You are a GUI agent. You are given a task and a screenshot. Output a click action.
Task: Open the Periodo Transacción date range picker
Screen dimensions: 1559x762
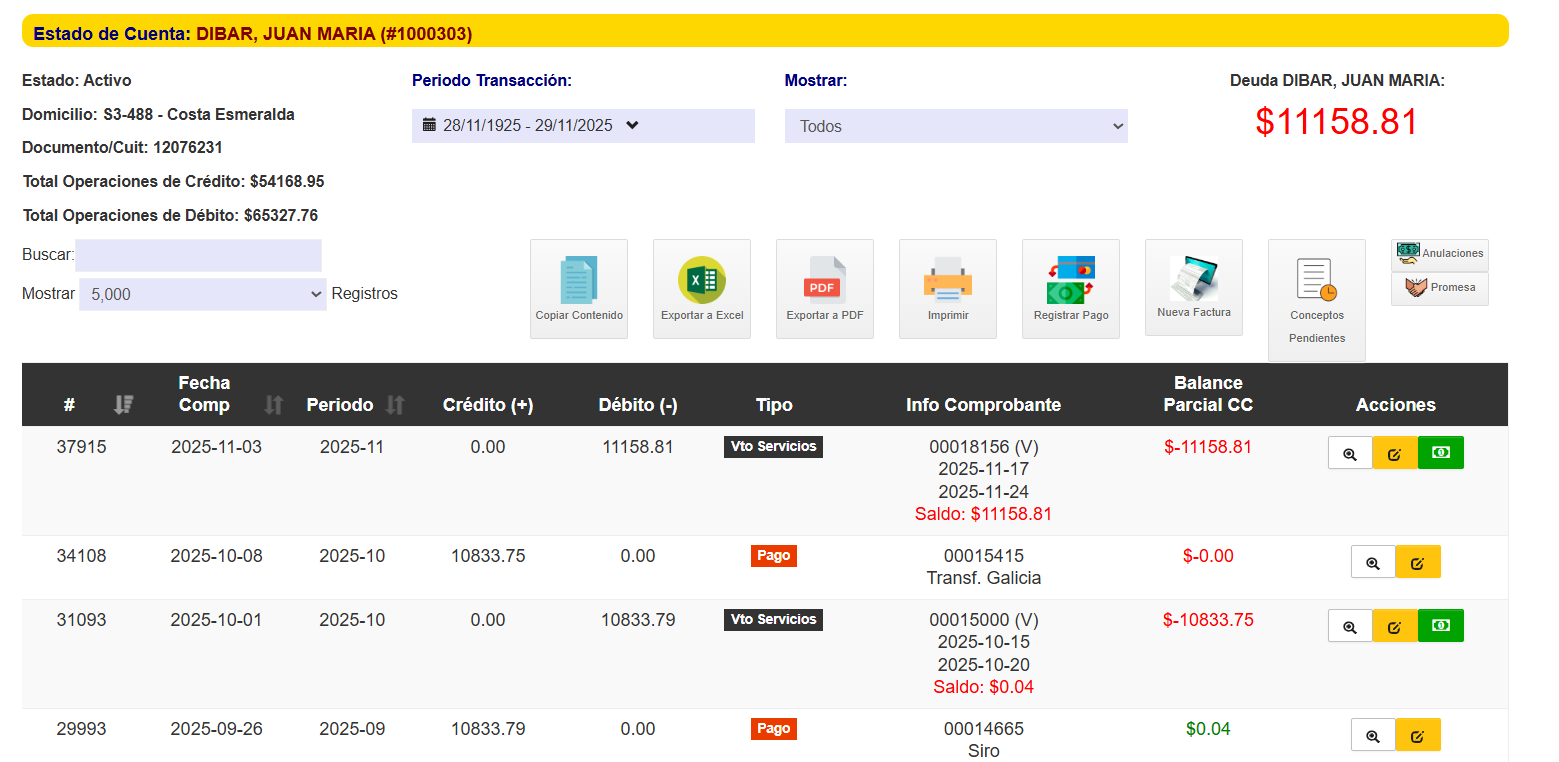(583, 126)
